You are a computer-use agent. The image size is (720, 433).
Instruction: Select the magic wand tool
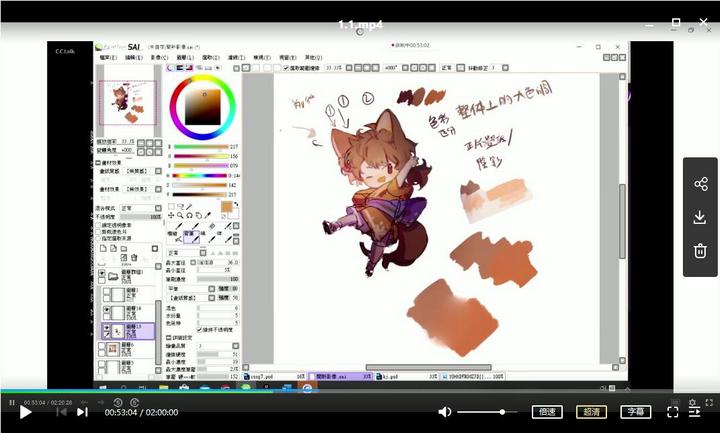click(x=189, y=207)
